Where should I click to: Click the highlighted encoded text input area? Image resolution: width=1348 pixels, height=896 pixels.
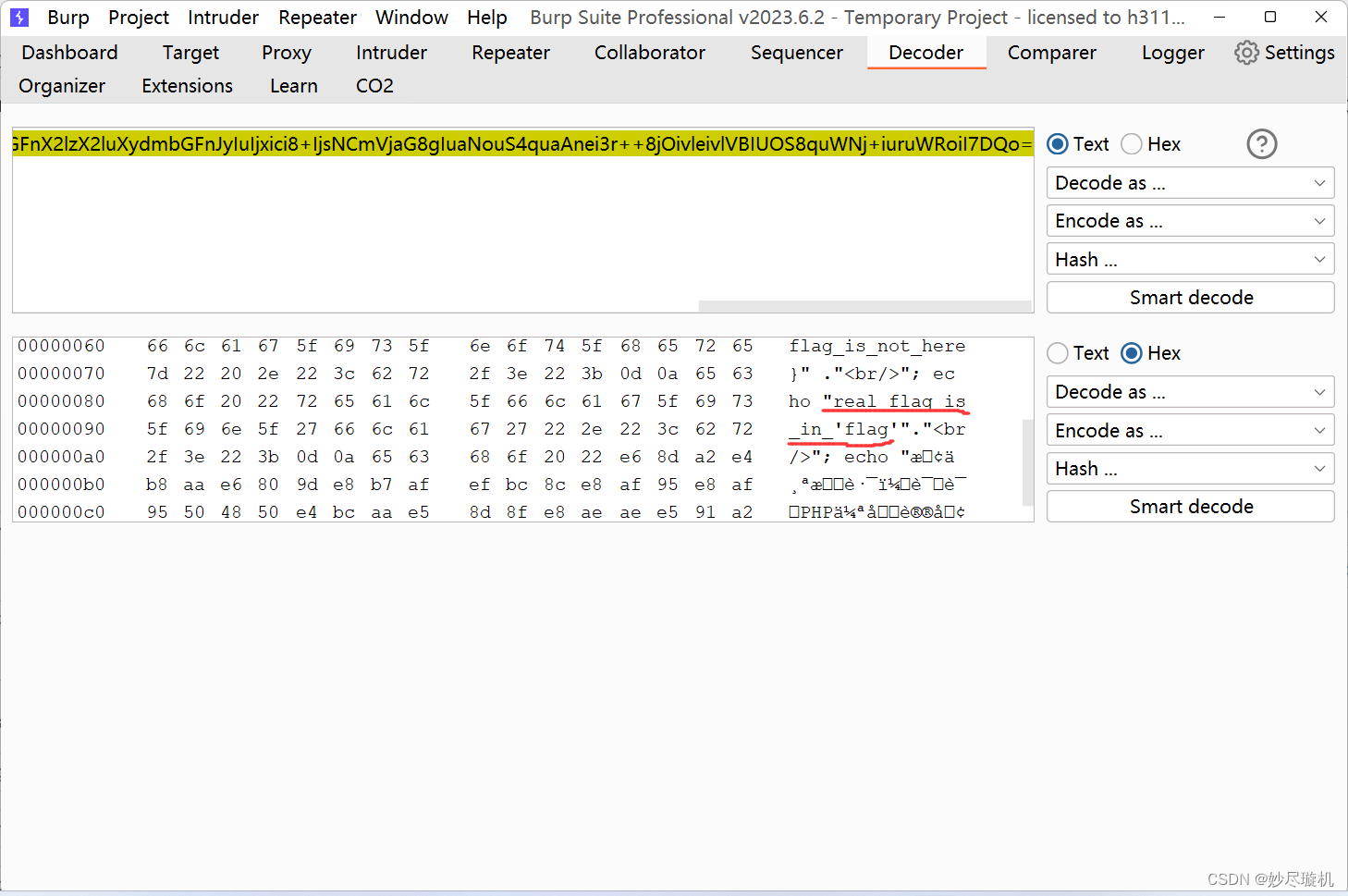(x=518, y=144)
